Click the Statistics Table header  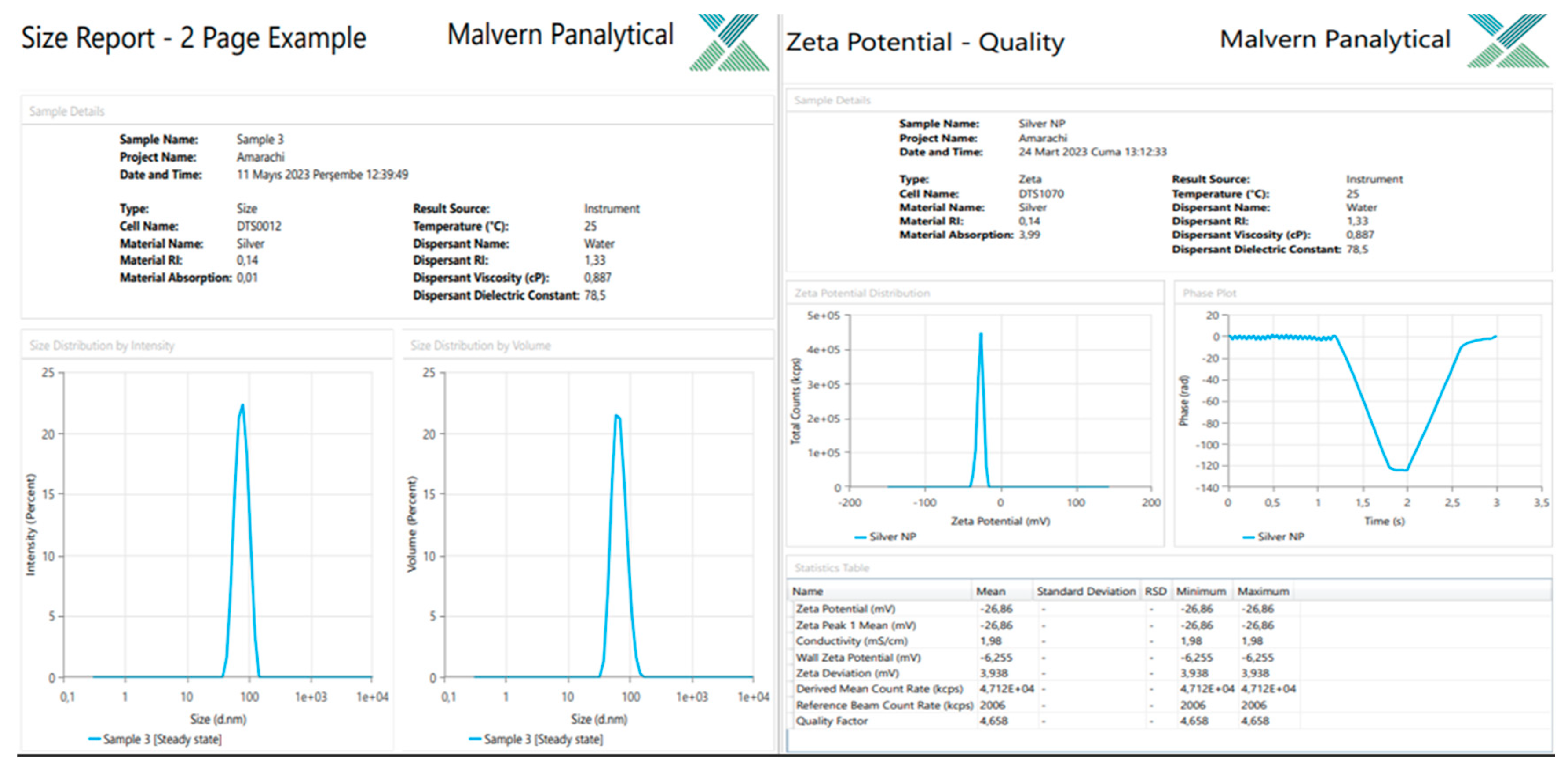pyautogui.click(x=832, y=568)
